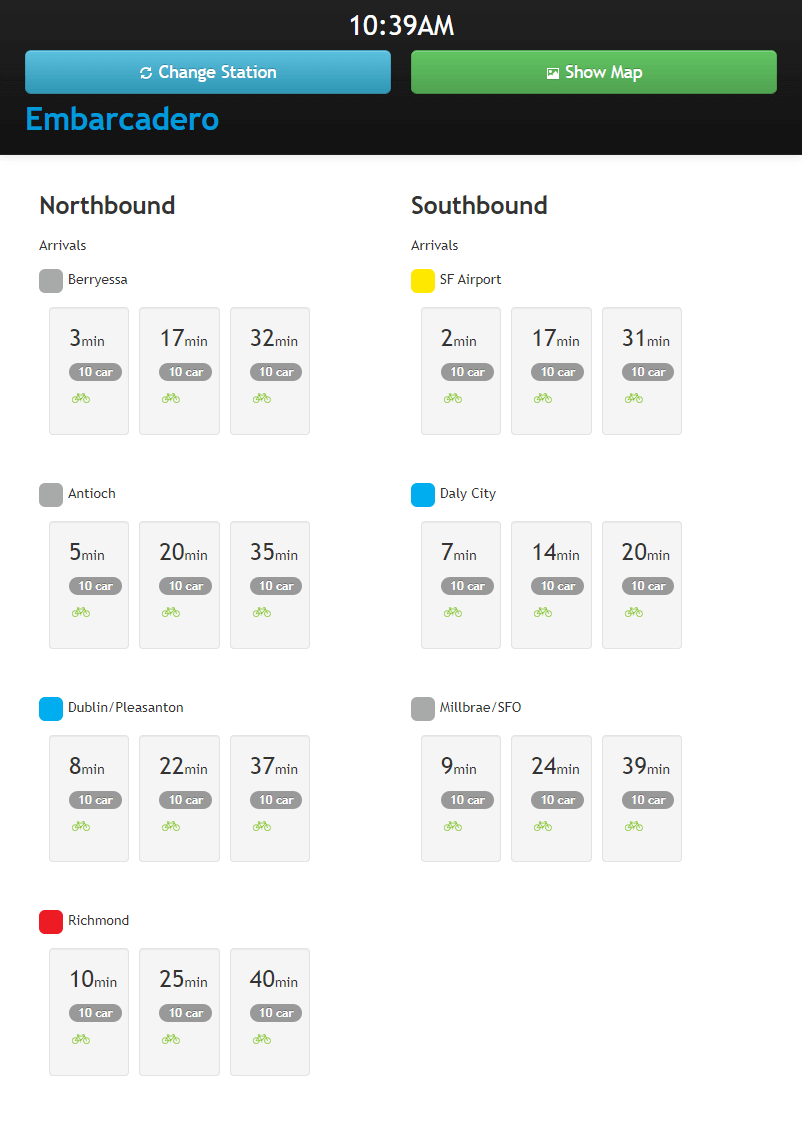Image resolution: width=802 pixels, height=1125 pixels.
Task: Click the Southbound heading
Action: (479, 206)
